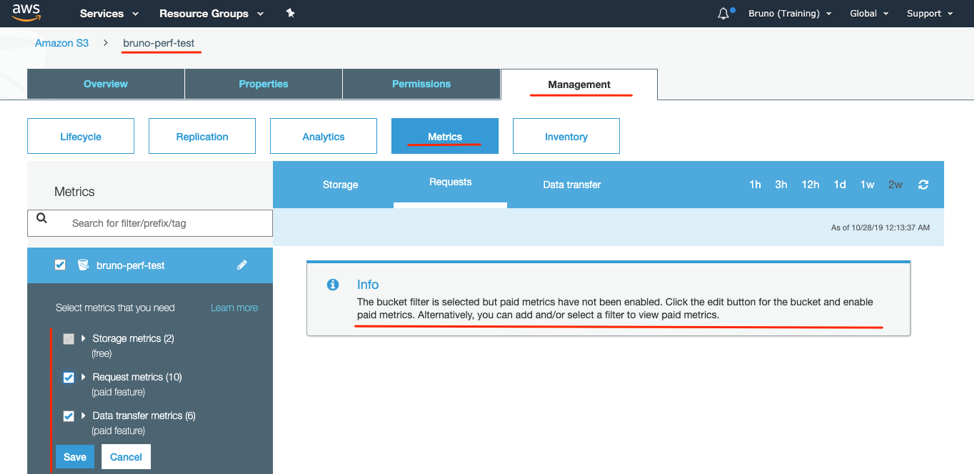Switch to the Permissions tab

point(421,84)
